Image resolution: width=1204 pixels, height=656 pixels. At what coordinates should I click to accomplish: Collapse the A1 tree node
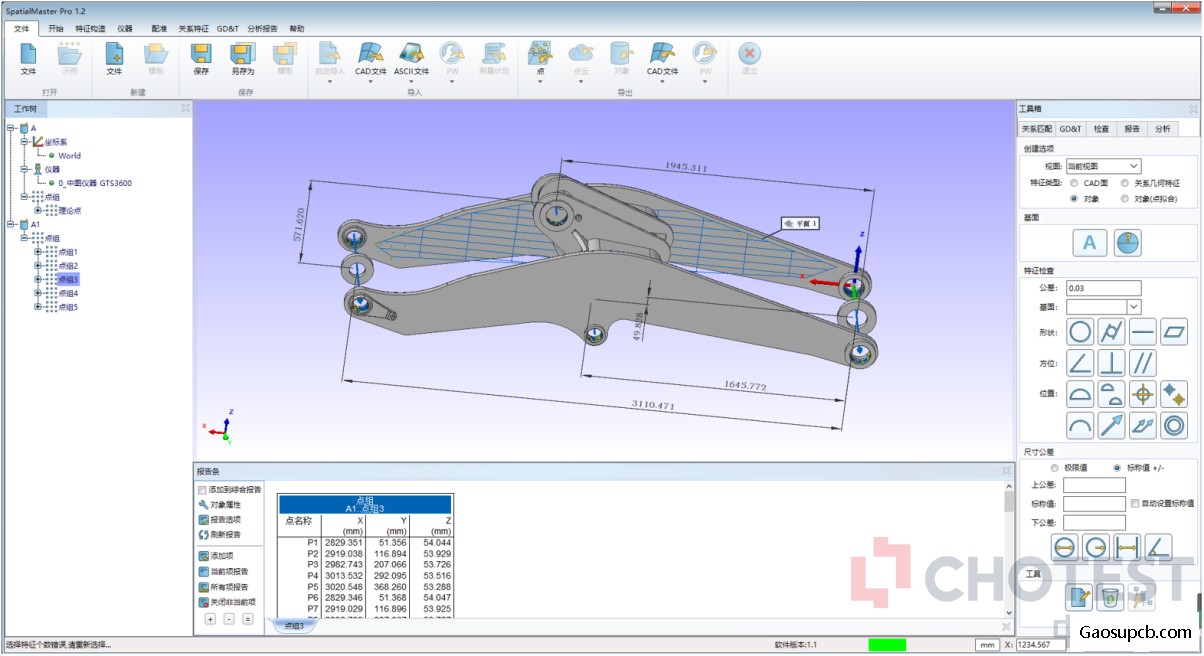(x=10, y=224)
